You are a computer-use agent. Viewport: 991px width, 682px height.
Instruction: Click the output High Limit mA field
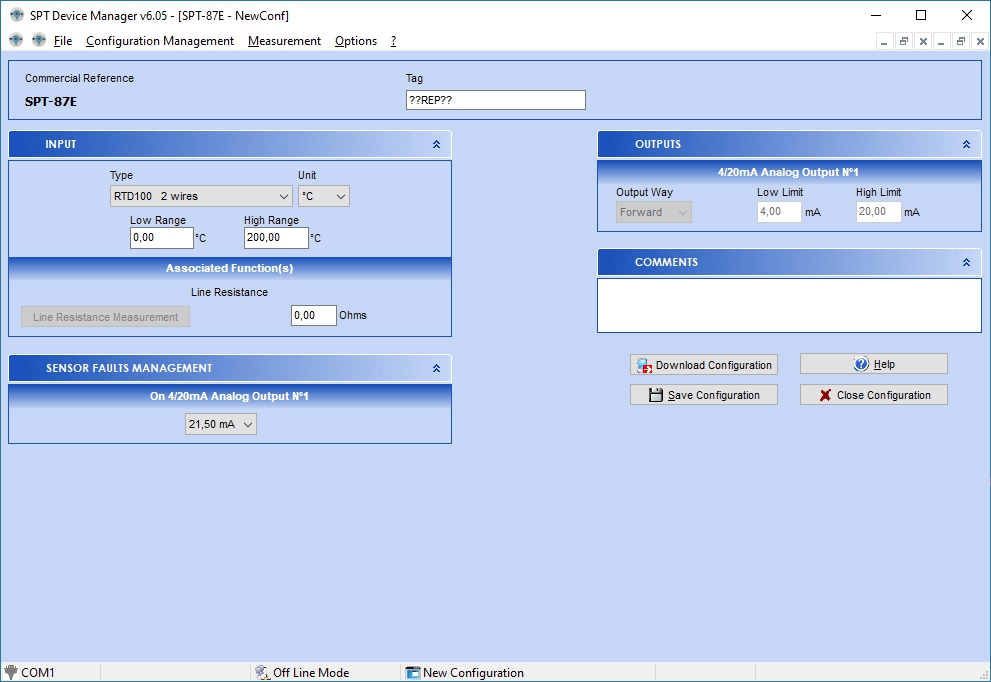[x=879, y=212]
